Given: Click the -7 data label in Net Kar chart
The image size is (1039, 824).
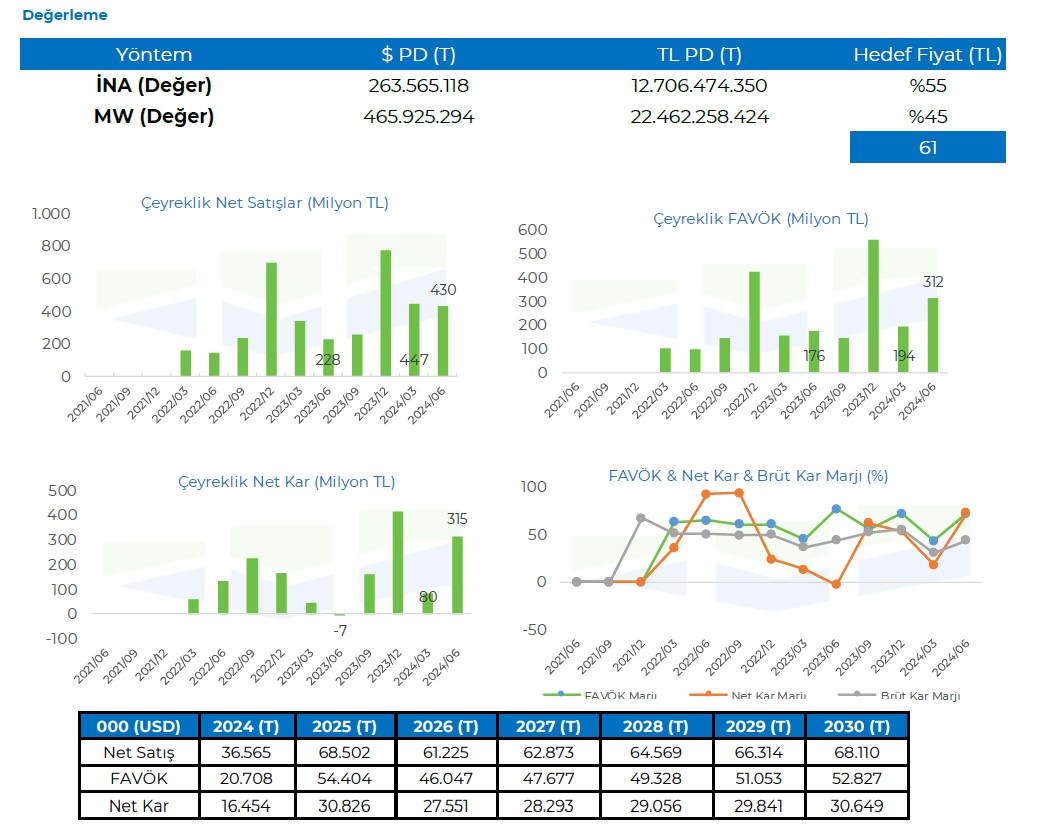Looking at the screenshot, I should point(340,631).
